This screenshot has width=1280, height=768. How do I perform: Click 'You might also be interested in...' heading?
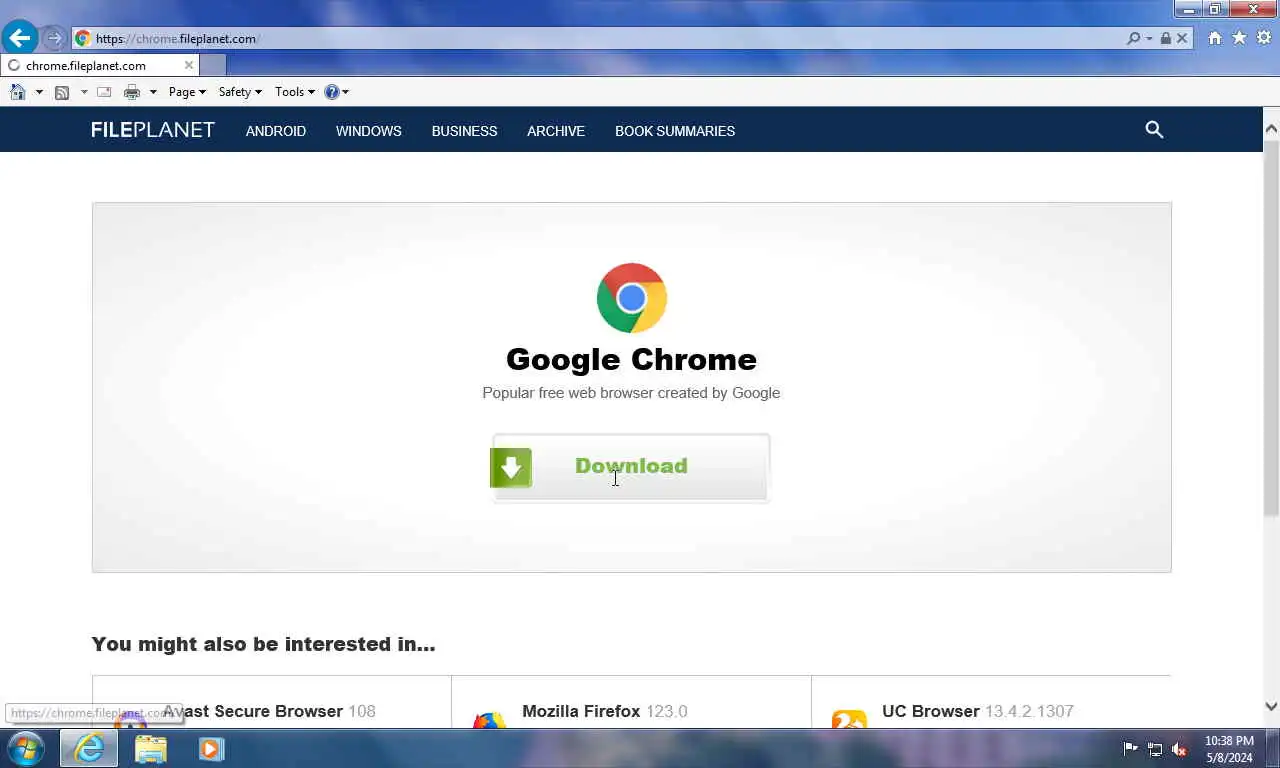(x=263, y=644)
